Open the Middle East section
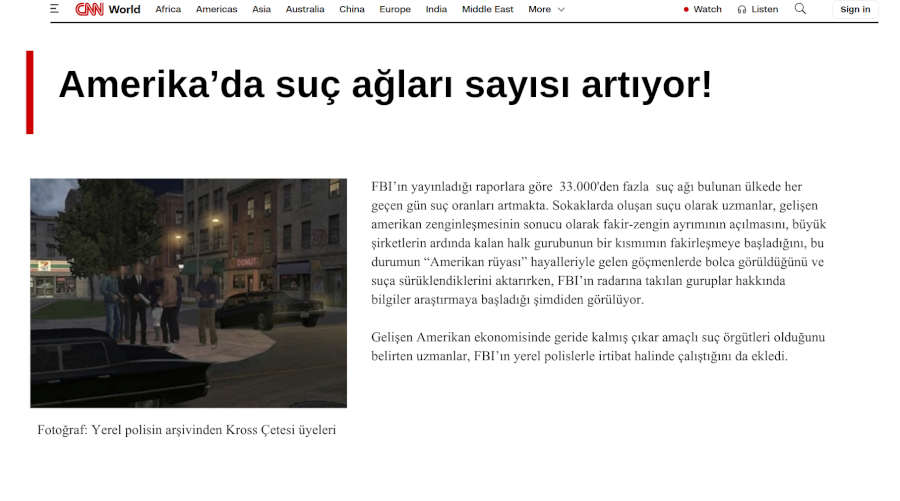 (487, 9)
